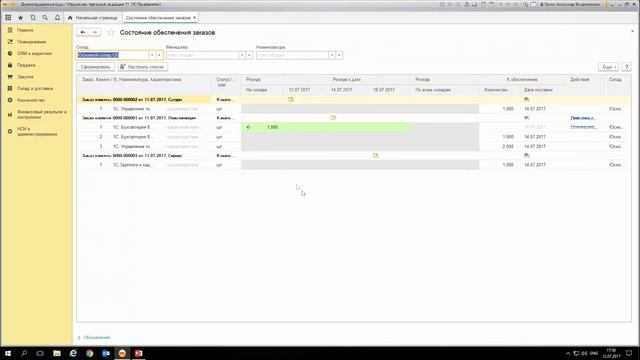This screenshot has width=640, height=360.
Task: Open Казначейство section in sidebar
Action: click(x=31, y=100)
